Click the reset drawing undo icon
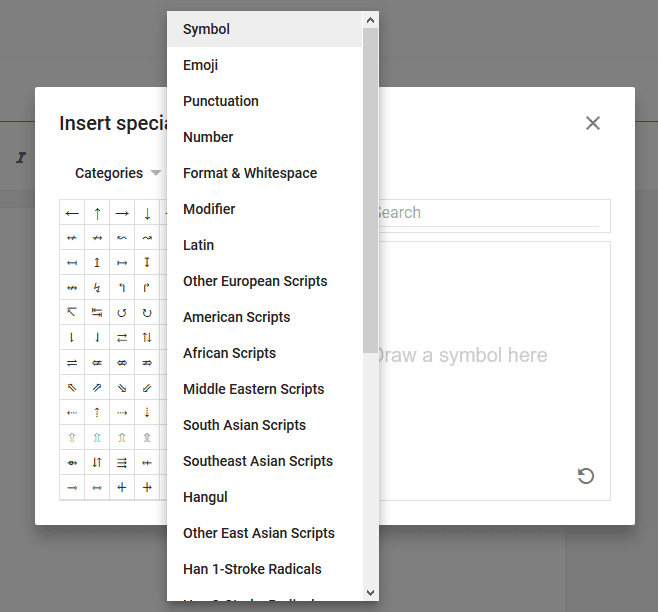Screen dimensions: 658x612 point(586,476)
